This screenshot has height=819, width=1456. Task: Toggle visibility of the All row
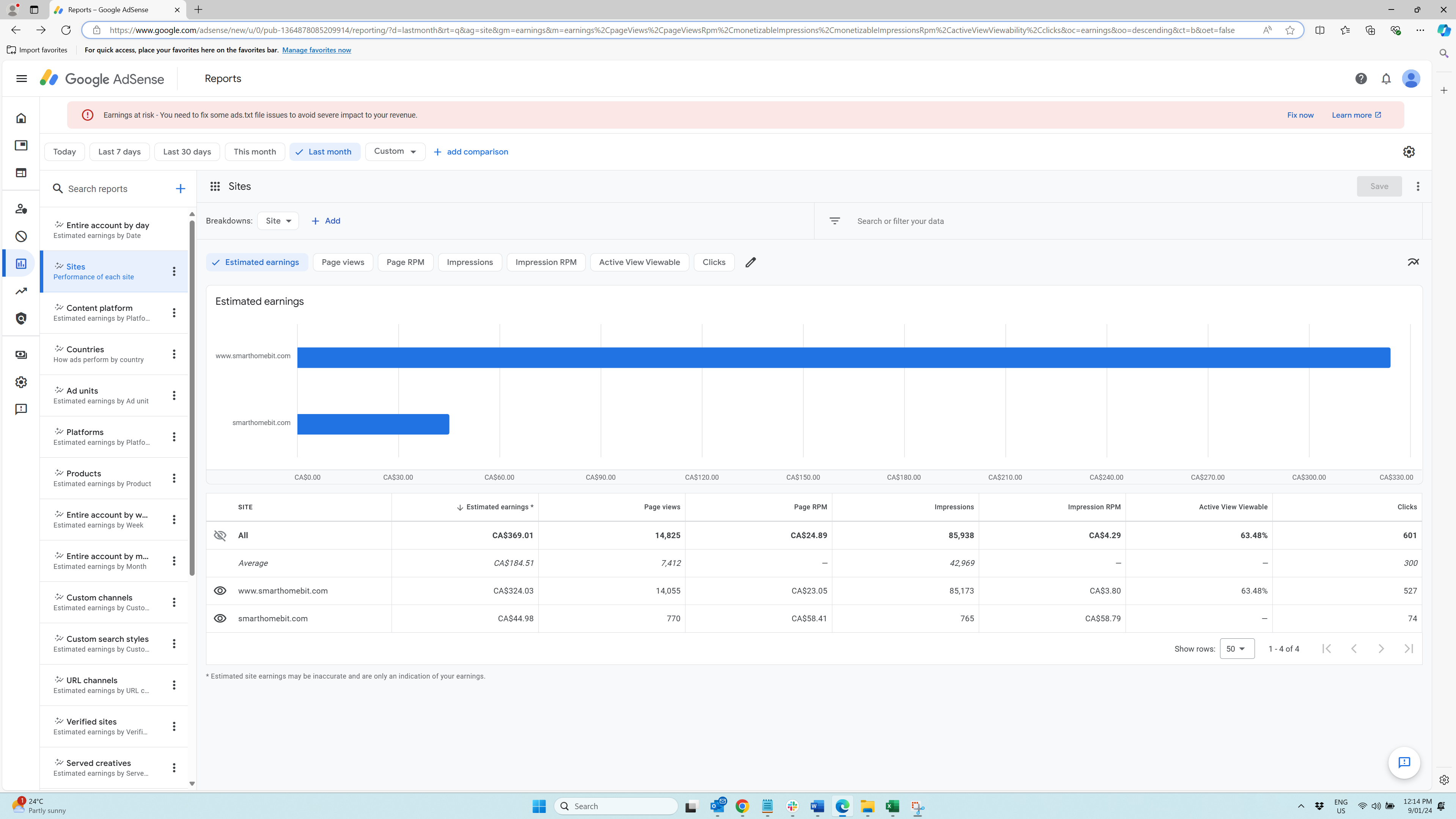(x=220, y=535)
